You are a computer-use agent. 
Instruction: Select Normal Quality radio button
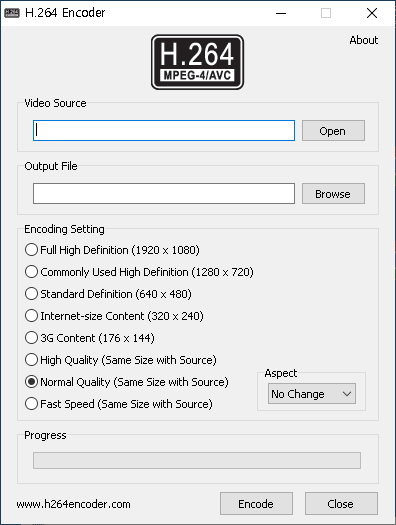[31, 382]
